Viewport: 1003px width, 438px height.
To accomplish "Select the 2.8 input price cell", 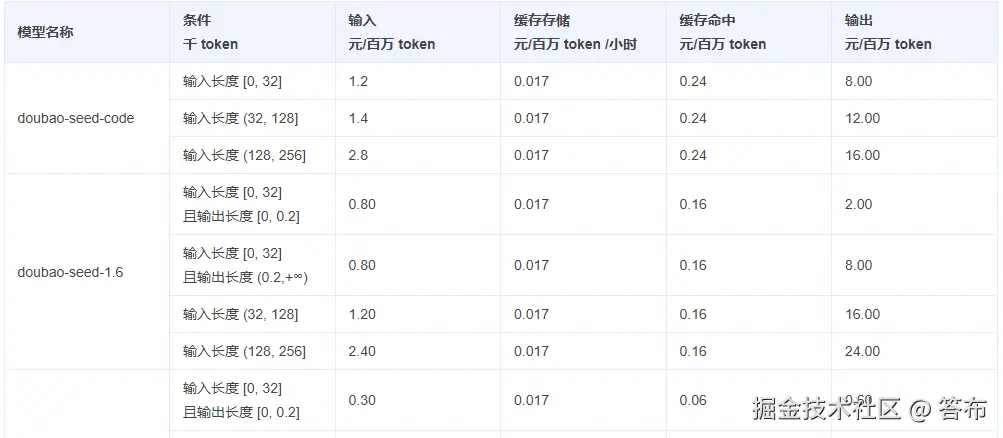I will [358, 155].
